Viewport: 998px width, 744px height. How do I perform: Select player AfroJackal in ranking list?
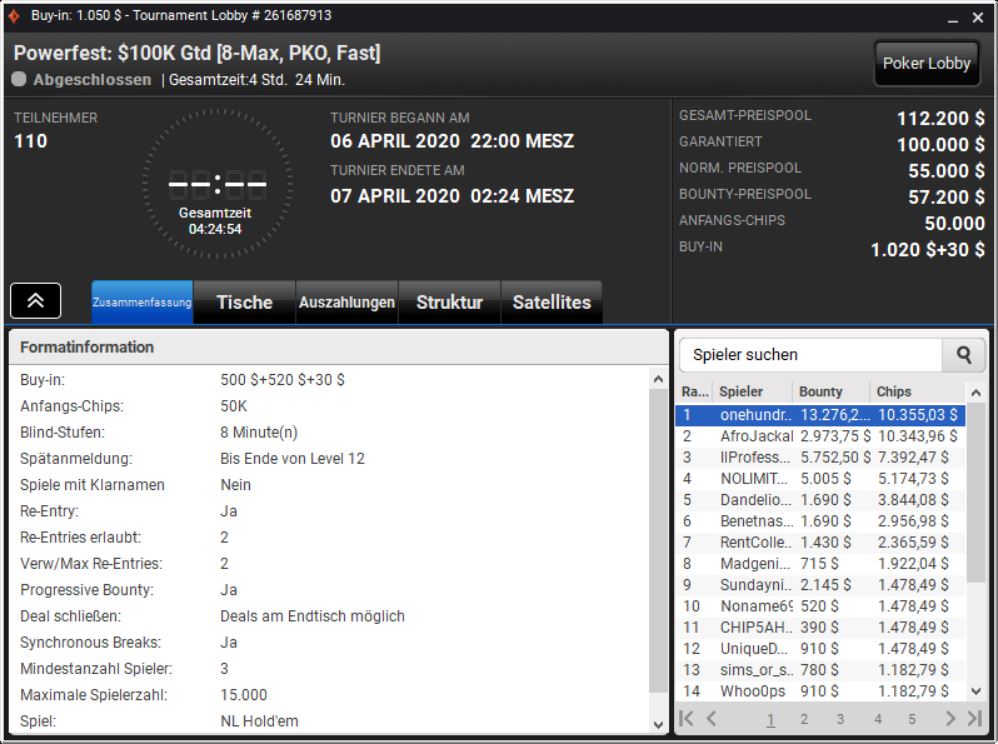coord(756,436)
